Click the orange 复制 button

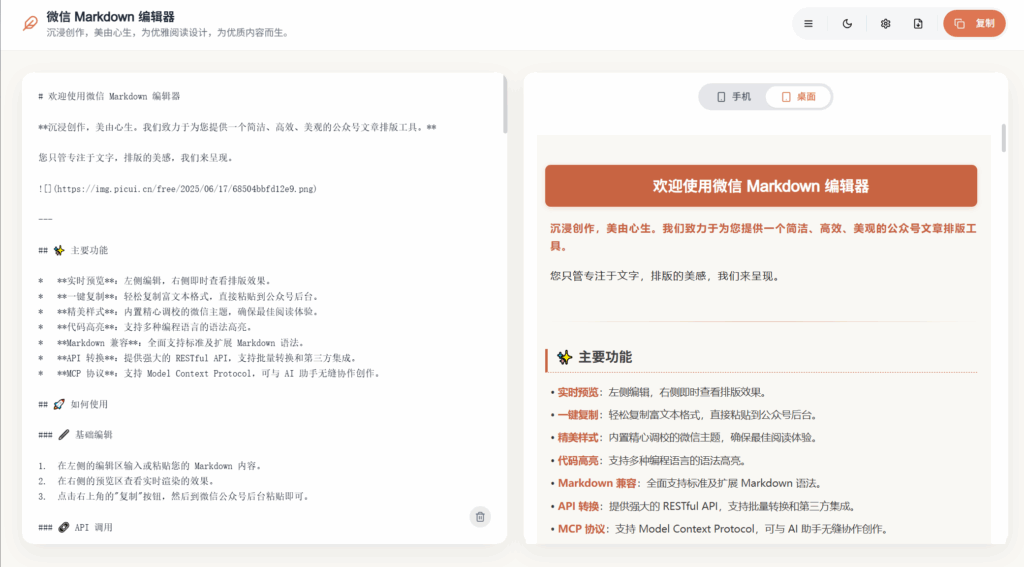[x=974, y=24]
